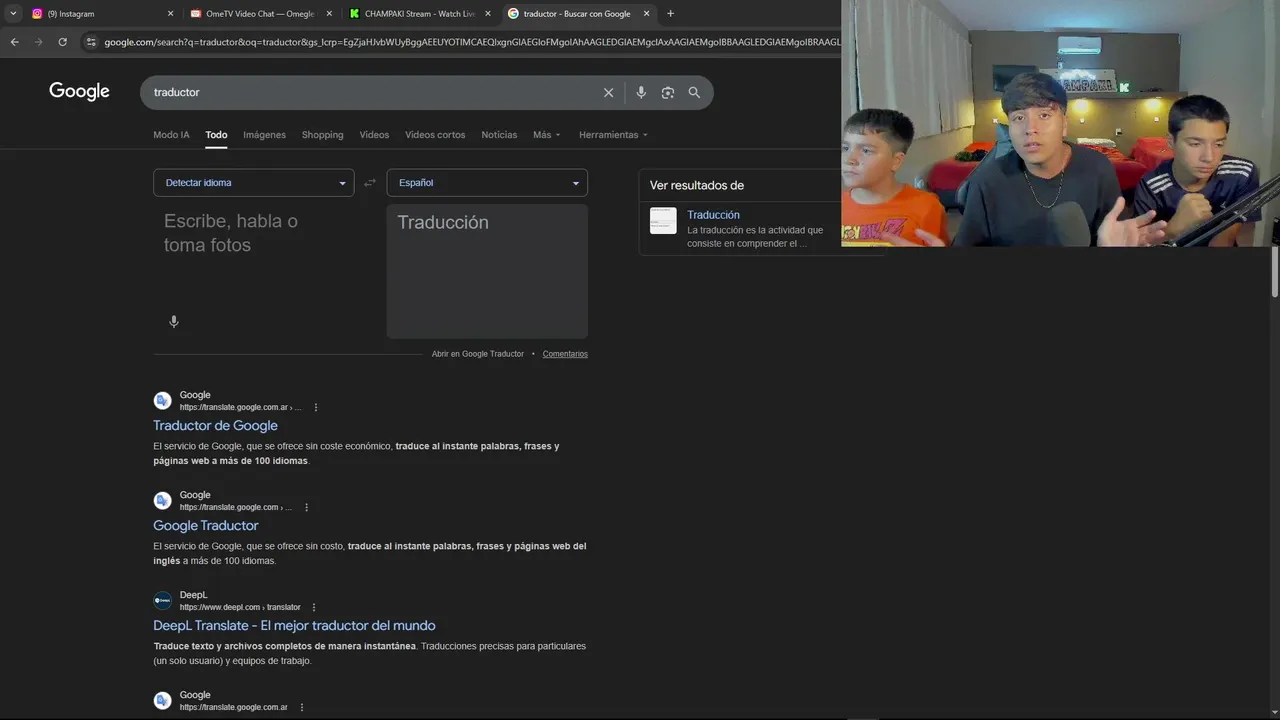Open the Traductor de Google result link
The width and height of the screenshot is (1280, 720).
[x=215, y=426]
